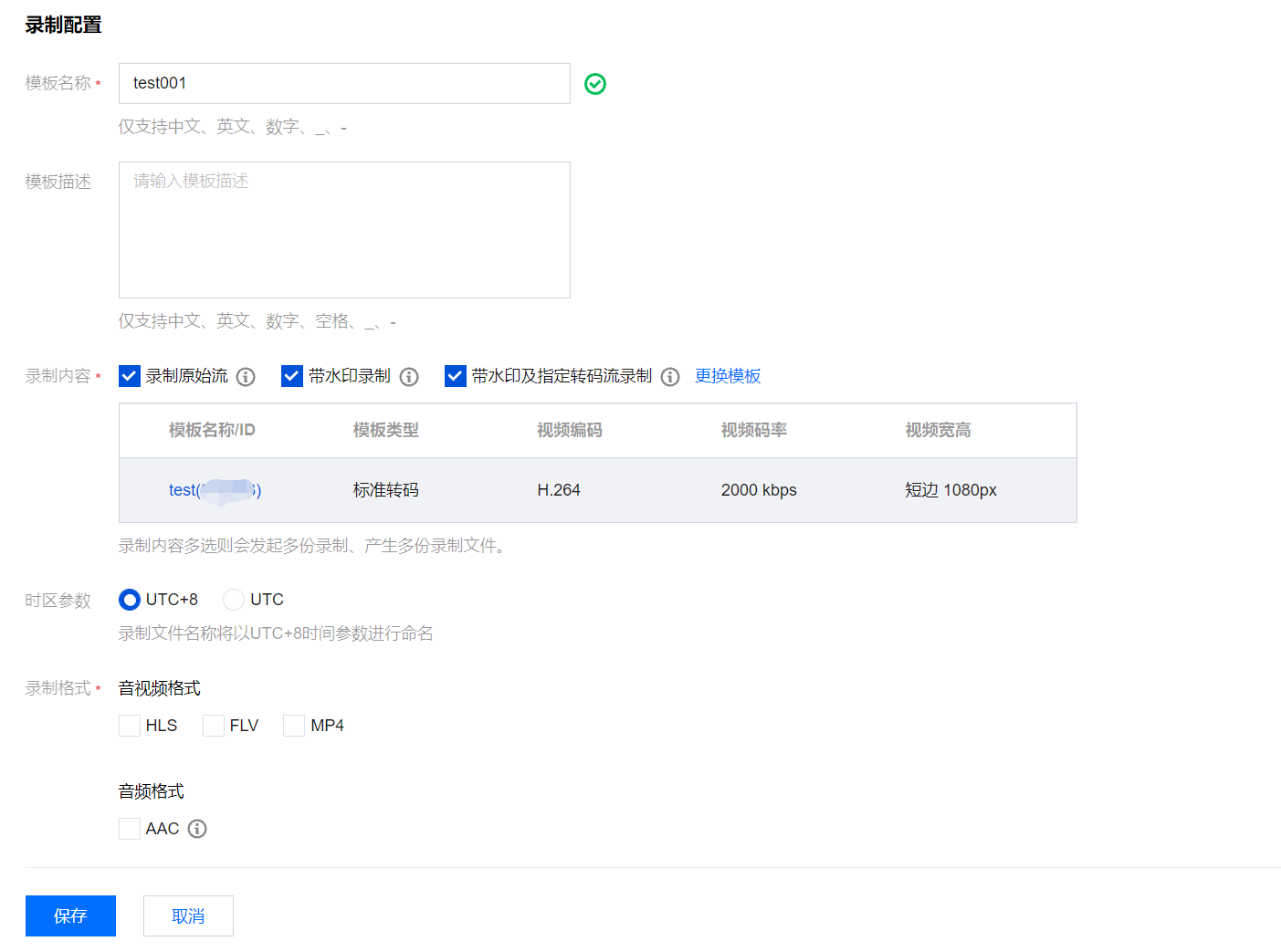Open the test template link in table

pos(215,490)
